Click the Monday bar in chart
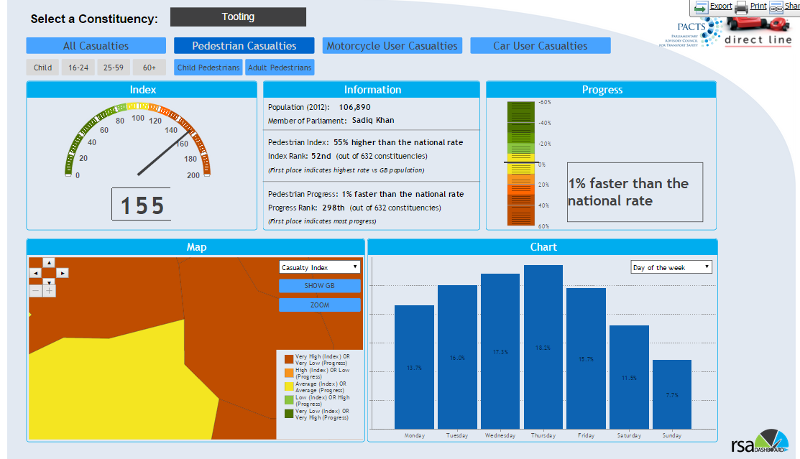Image resolution: width=800 pixels, height=459 pixels. click(x=414, y=367)
